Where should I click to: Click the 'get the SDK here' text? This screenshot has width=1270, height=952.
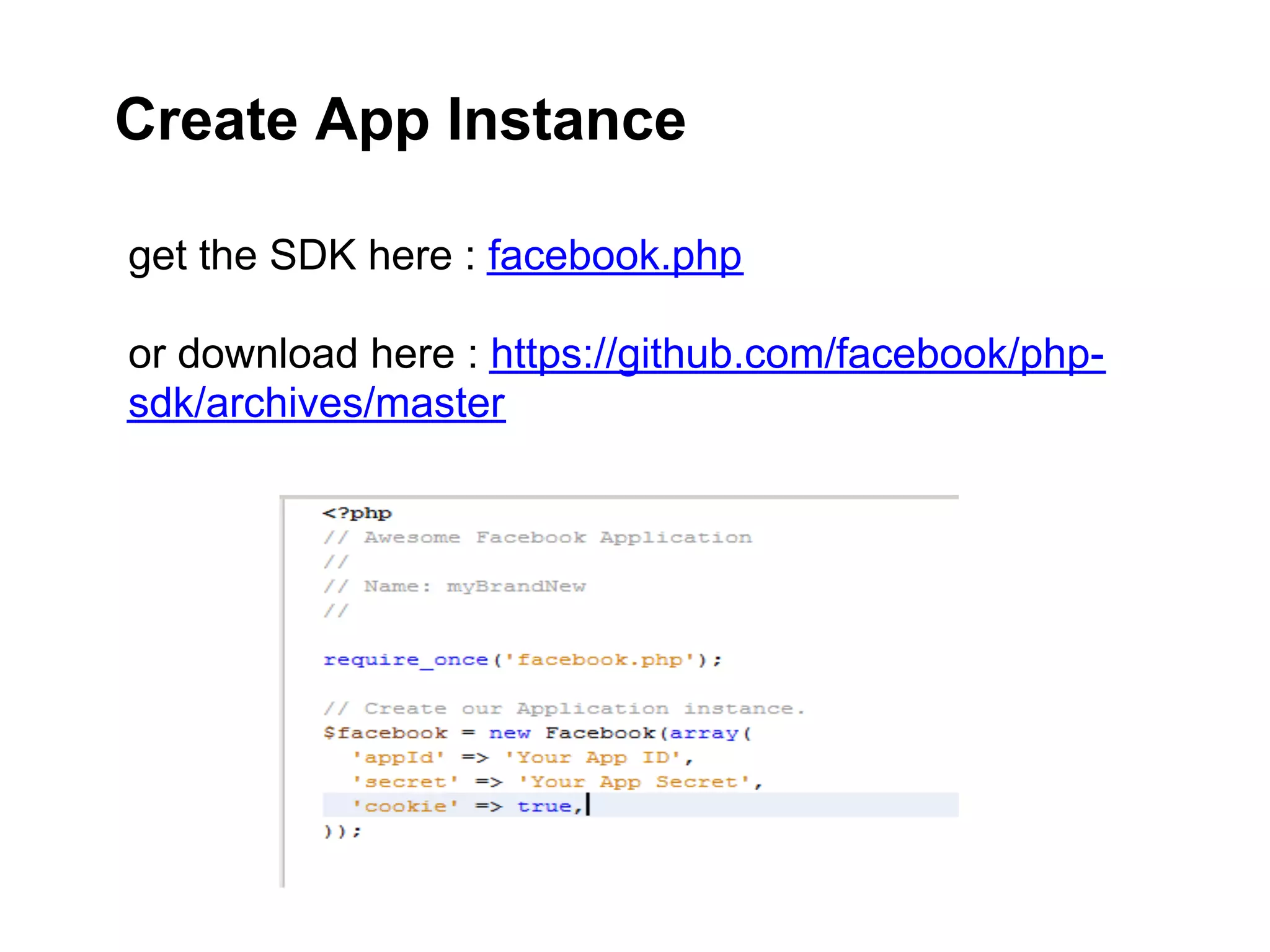[x=290, y=255]
